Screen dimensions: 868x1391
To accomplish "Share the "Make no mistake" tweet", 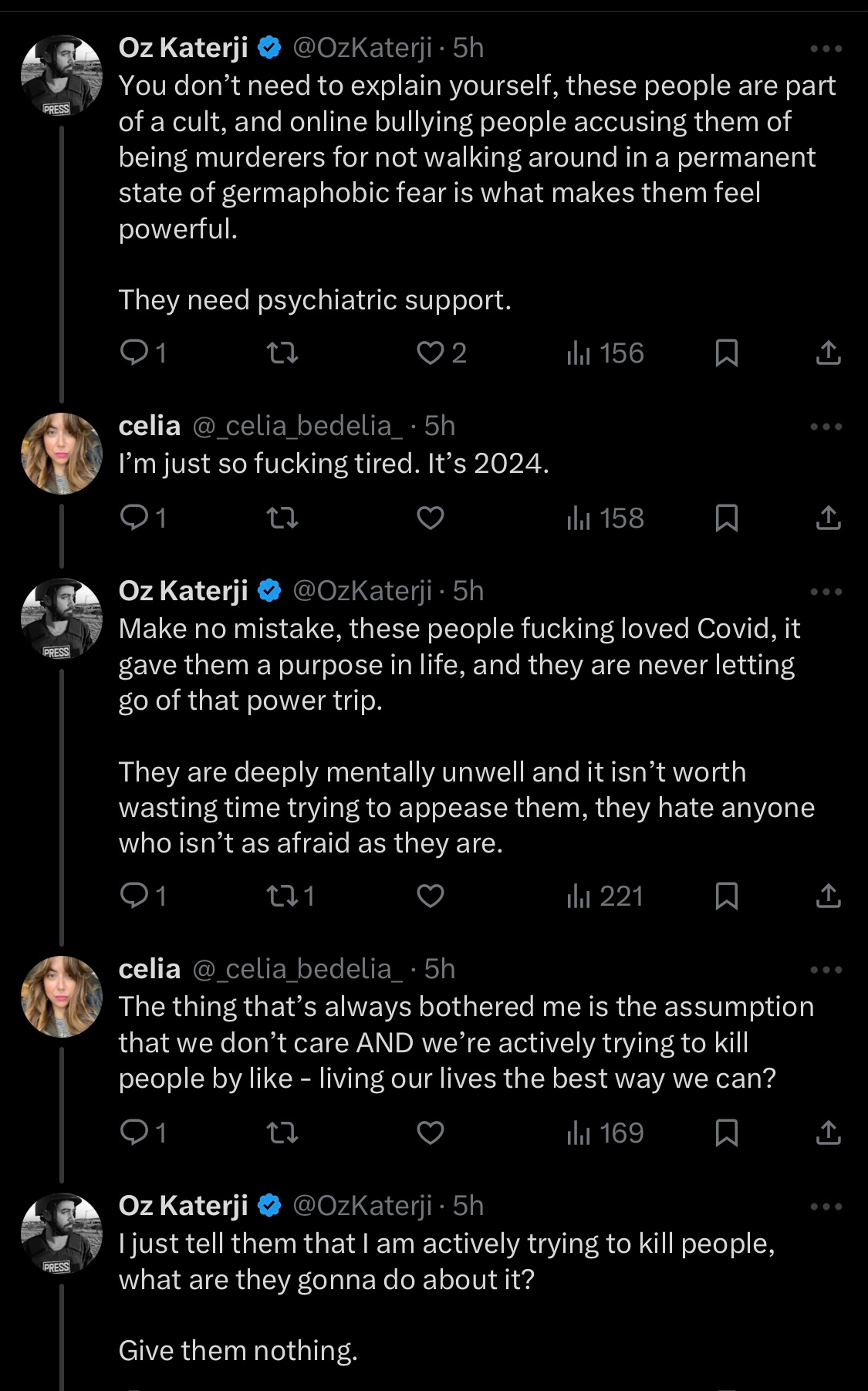I will (x=828, y=896).
